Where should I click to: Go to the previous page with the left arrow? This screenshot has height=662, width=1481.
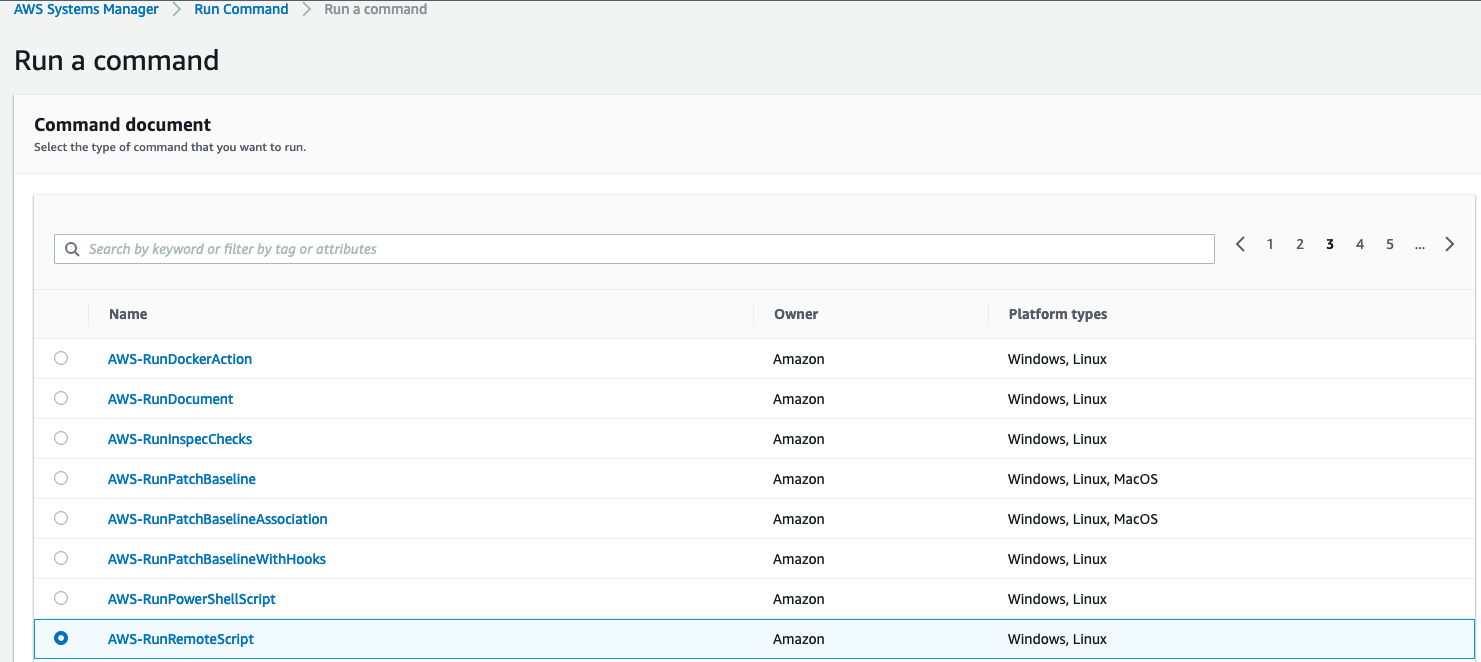(x=1240, y=244)
